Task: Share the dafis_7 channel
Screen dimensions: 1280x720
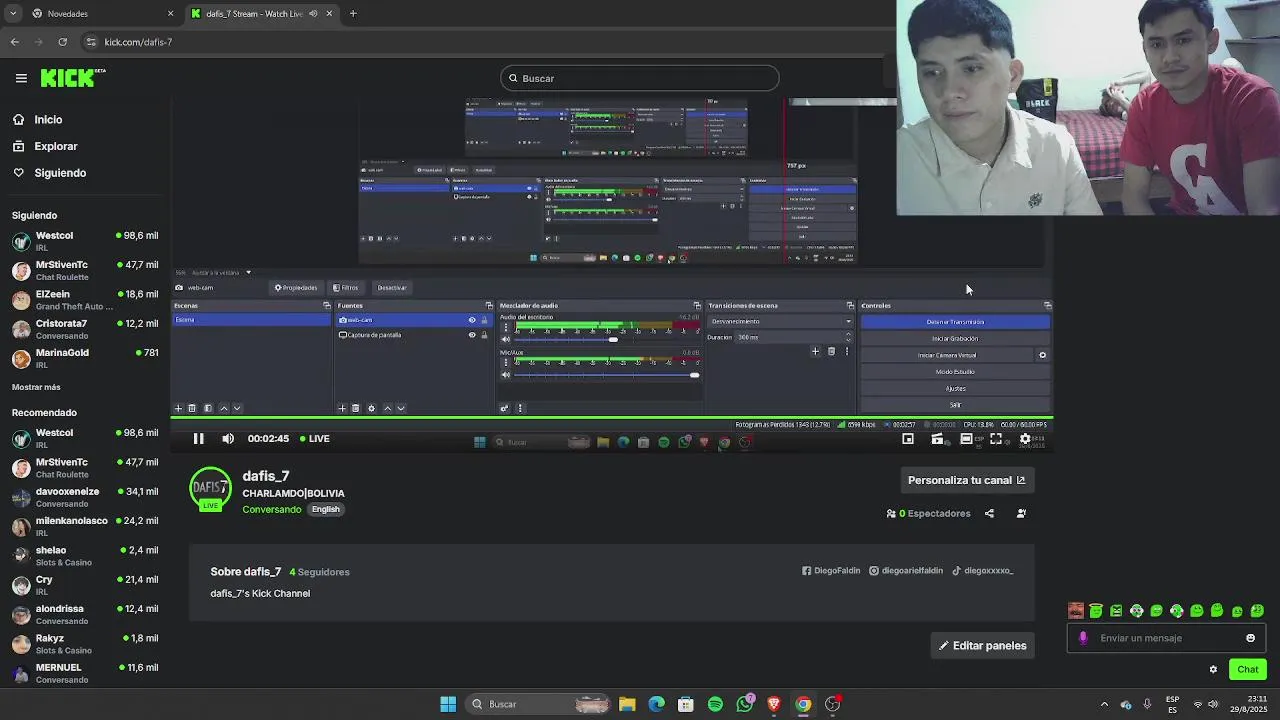Action: (x=989, y=514)
